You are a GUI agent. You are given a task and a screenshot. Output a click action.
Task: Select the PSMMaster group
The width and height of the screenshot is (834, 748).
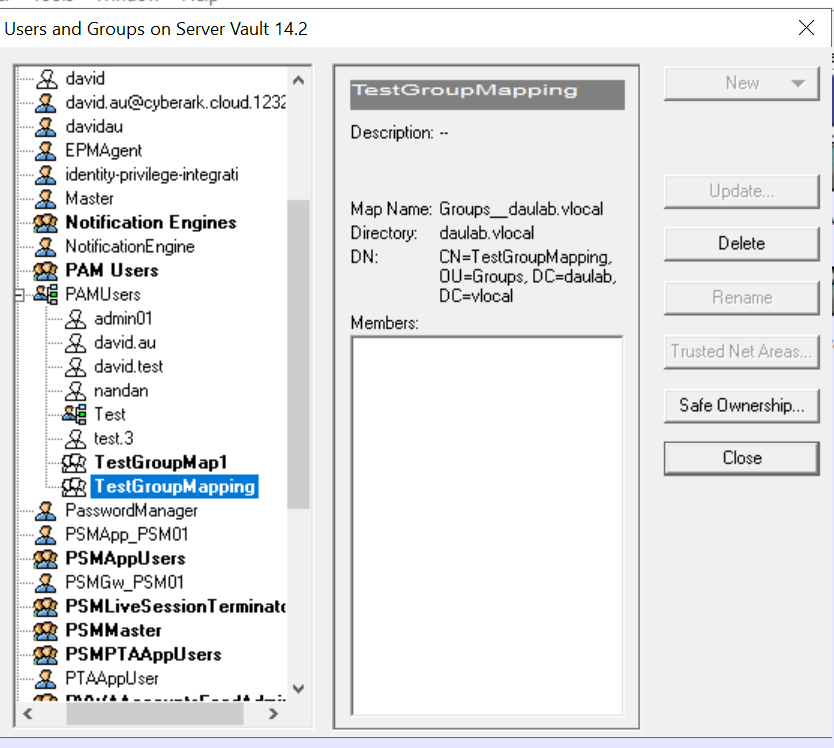click(x=113, y=630)
